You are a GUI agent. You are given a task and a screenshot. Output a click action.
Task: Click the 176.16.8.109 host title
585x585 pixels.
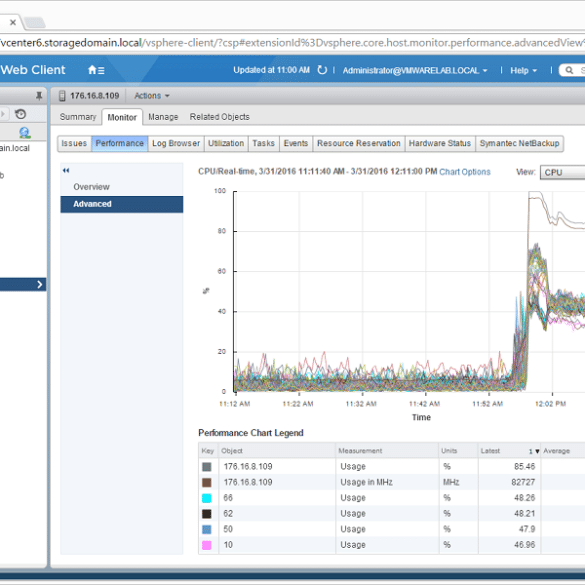point(95,96)
